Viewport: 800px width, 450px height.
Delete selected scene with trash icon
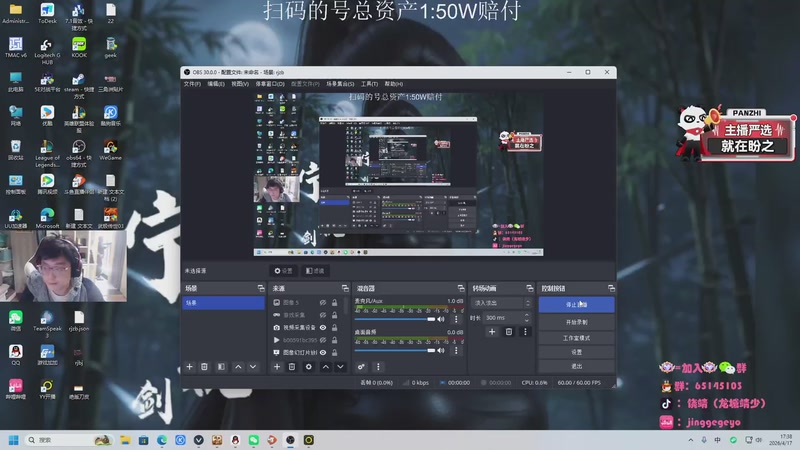[204, 367]
